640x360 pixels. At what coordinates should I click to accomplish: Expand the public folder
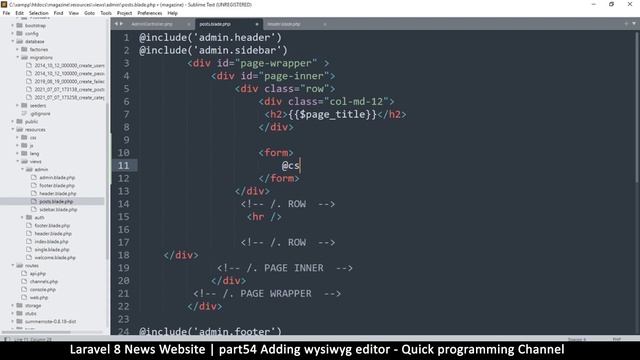[13, 121]
